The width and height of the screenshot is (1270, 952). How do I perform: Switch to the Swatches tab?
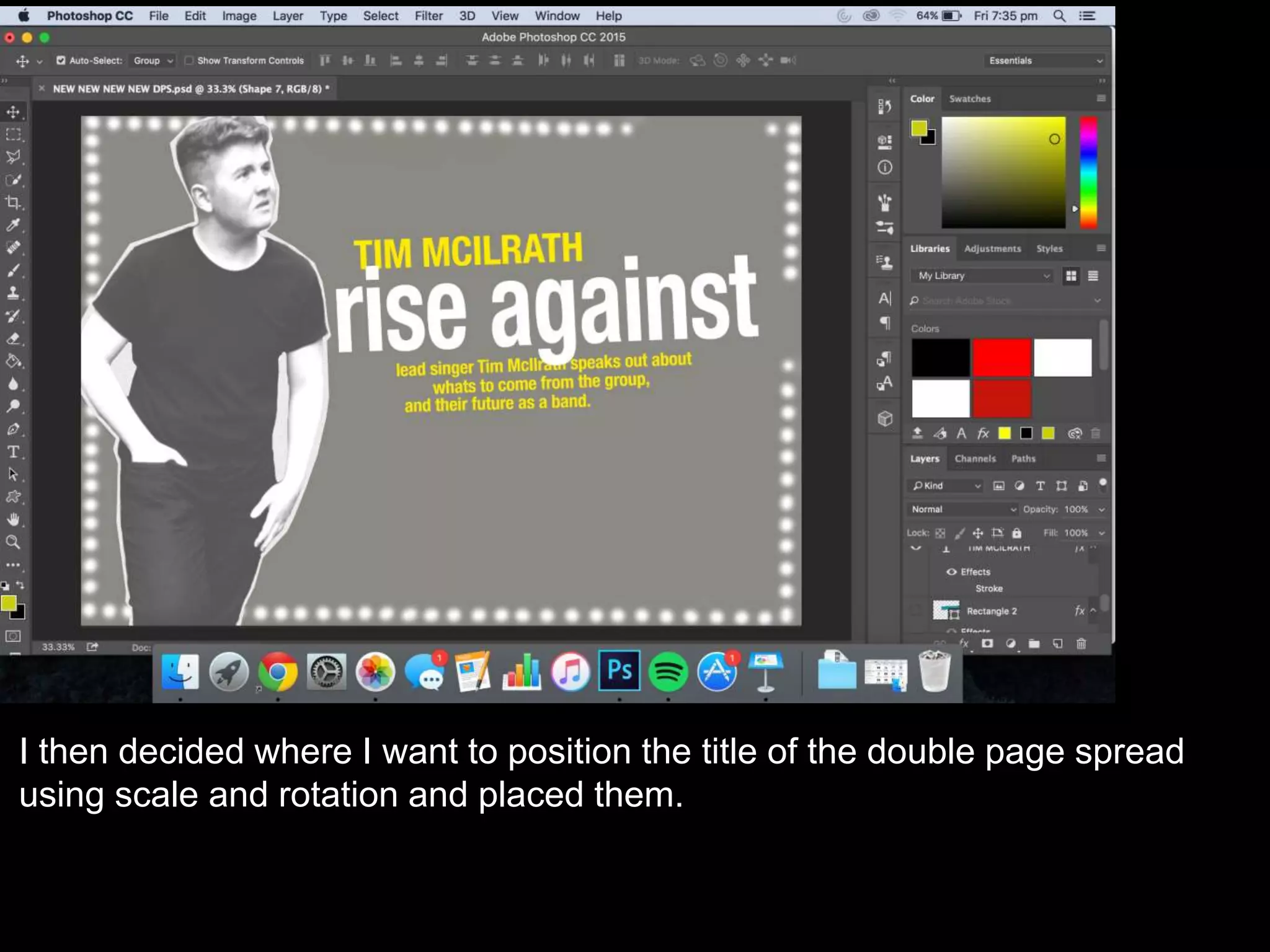[x=969, y=99]
